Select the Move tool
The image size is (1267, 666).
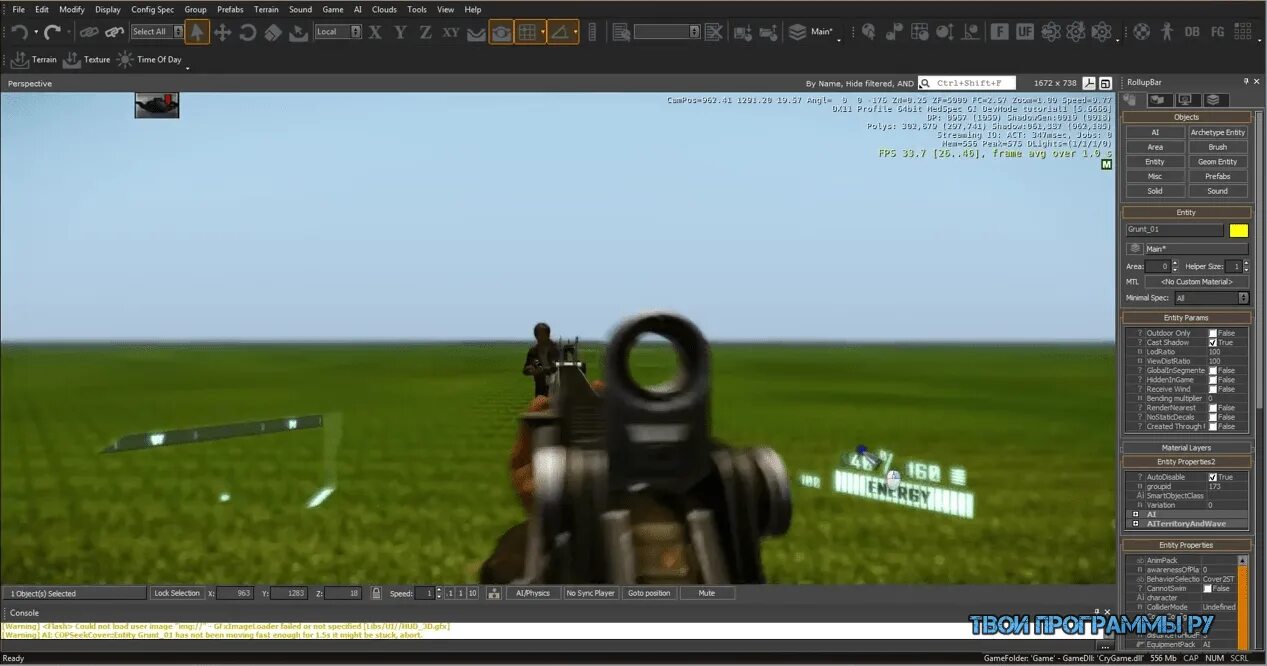pyautogui.click(x=223, y=32)
